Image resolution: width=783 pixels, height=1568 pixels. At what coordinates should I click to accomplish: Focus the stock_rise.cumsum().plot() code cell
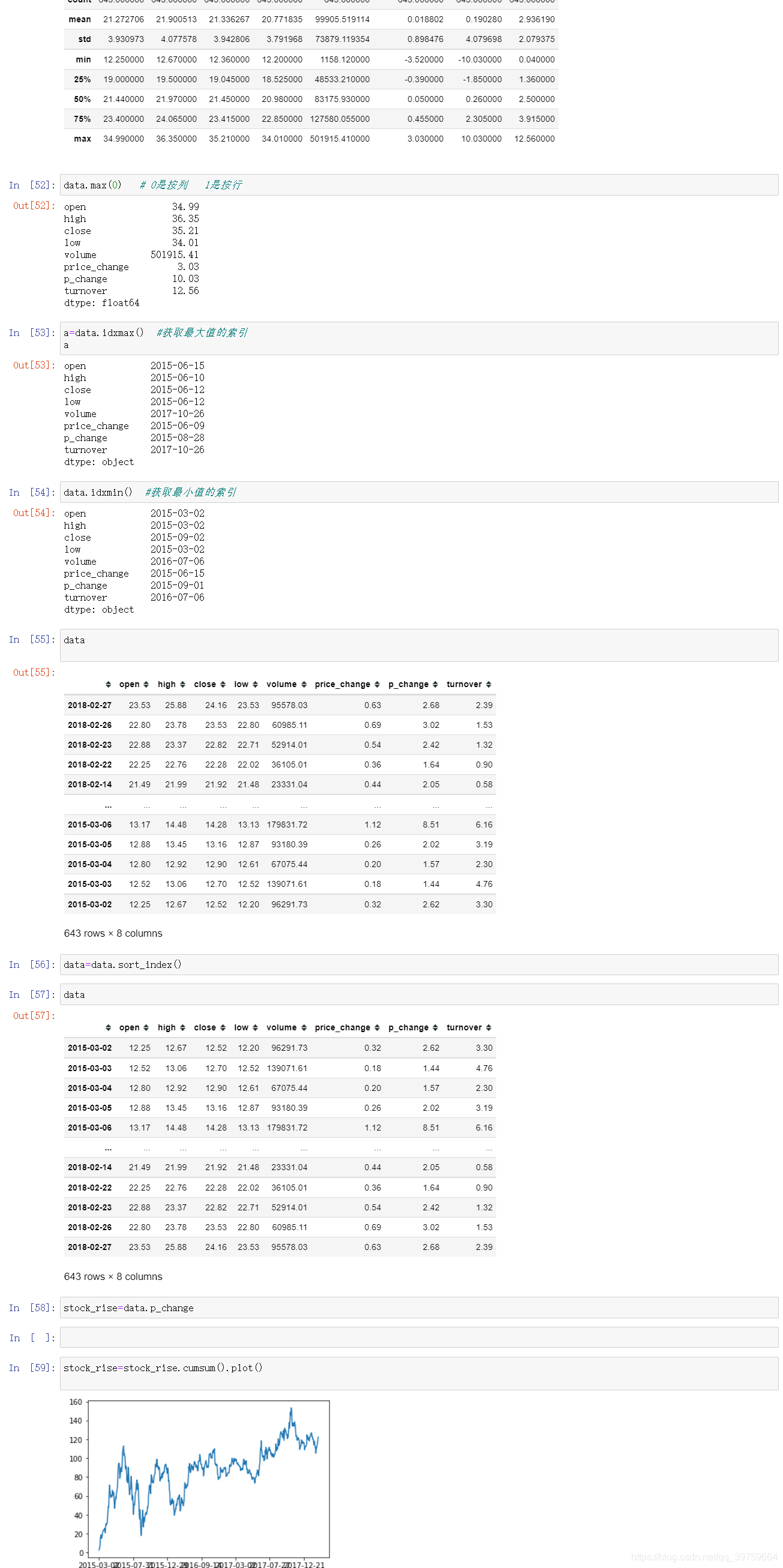tap(419, 1373)
